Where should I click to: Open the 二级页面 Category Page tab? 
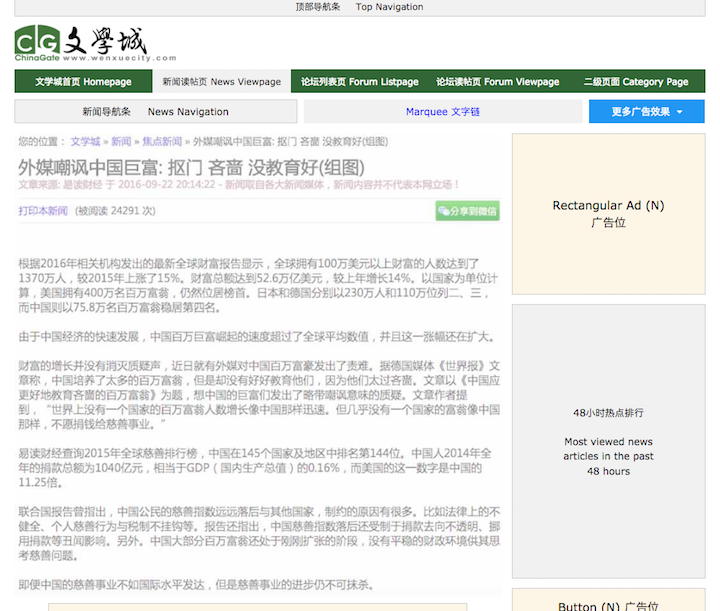pos(636,82)
